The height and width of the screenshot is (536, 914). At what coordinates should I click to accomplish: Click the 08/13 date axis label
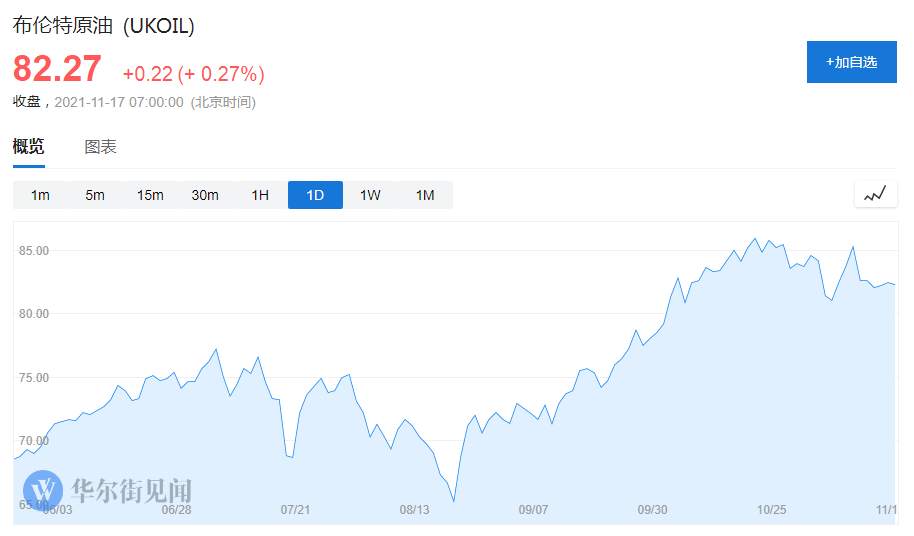414,510
